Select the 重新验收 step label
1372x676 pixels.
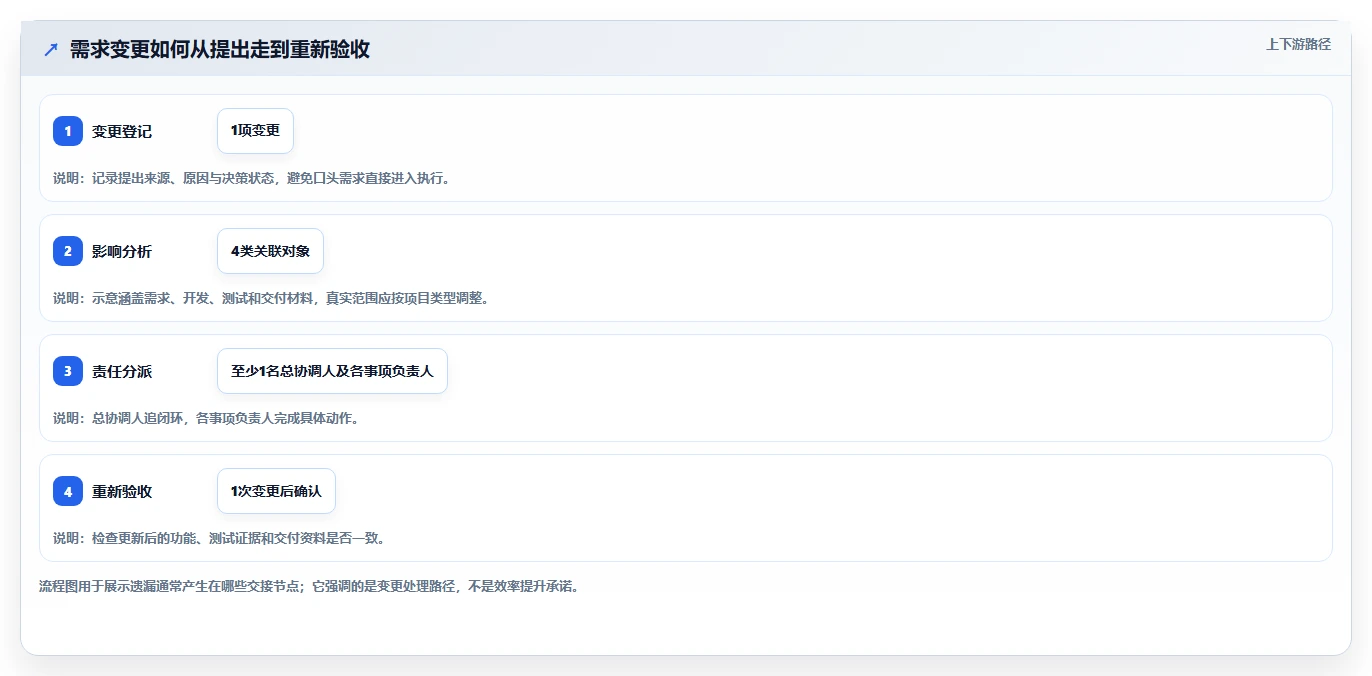pyautogui.click(x=122, y=491)
